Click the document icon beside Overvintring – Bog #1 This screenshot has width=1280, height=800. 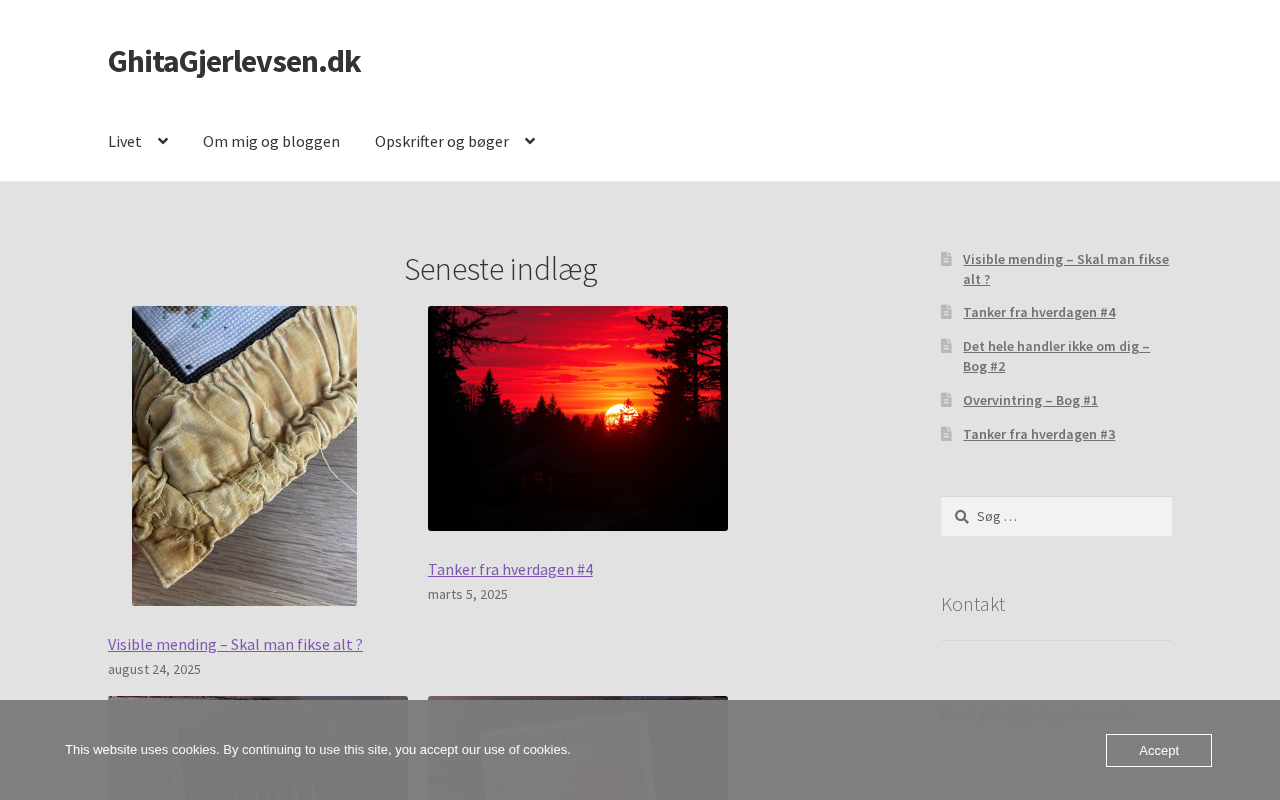tap(946, 400)
